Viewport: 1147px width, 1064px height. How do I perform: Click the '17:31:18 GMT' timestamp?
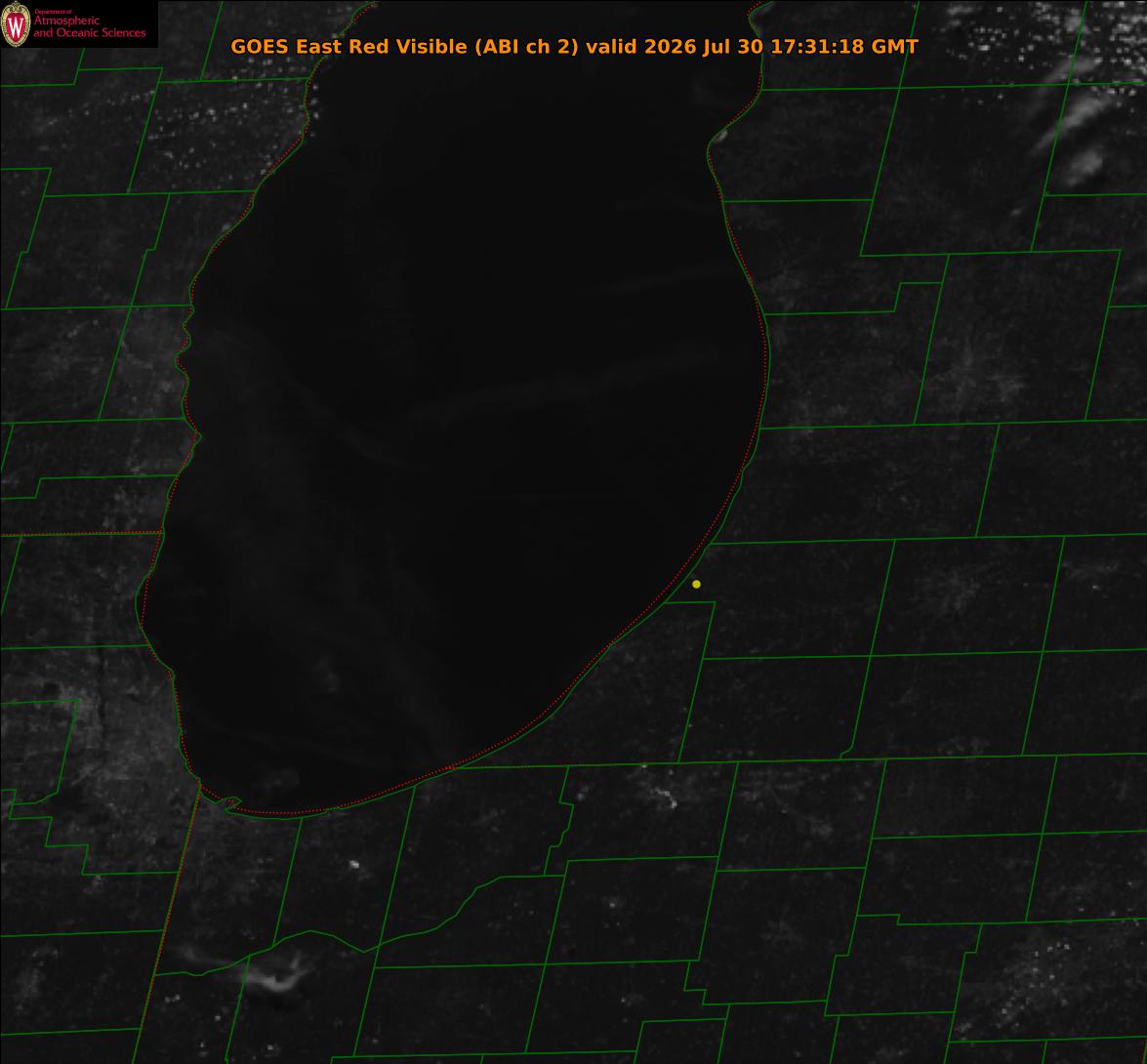click(844, 46)
